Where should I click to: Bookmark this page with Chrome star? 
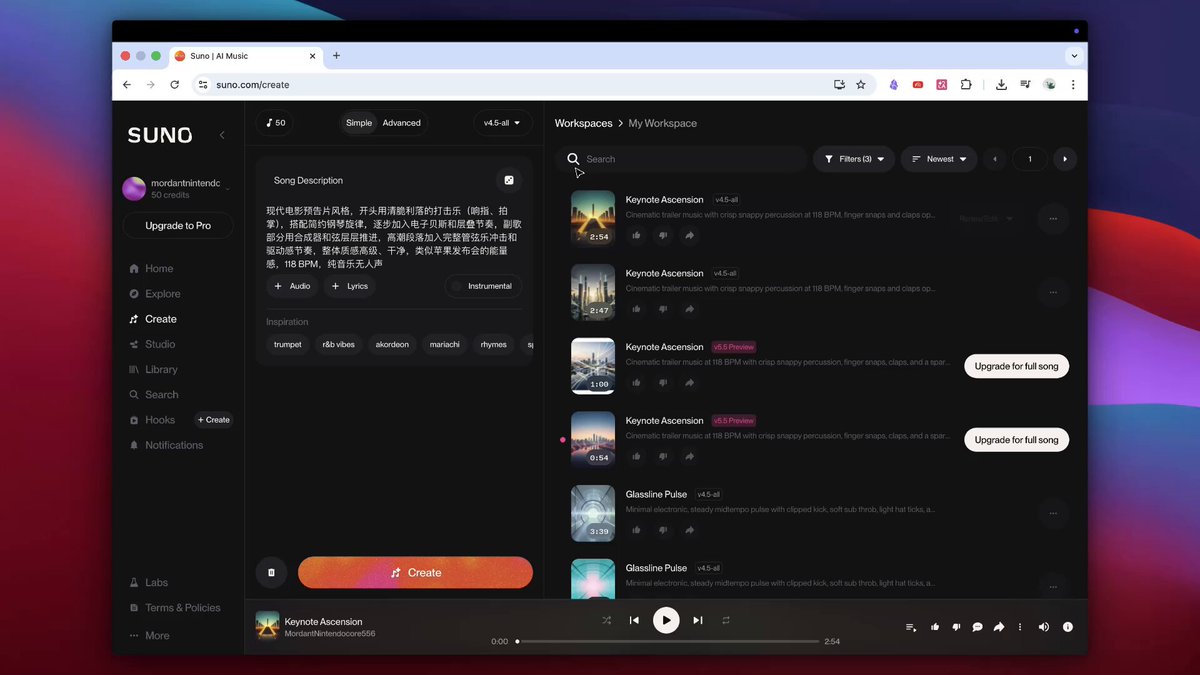pyautogui.click(x=861, y=85)
